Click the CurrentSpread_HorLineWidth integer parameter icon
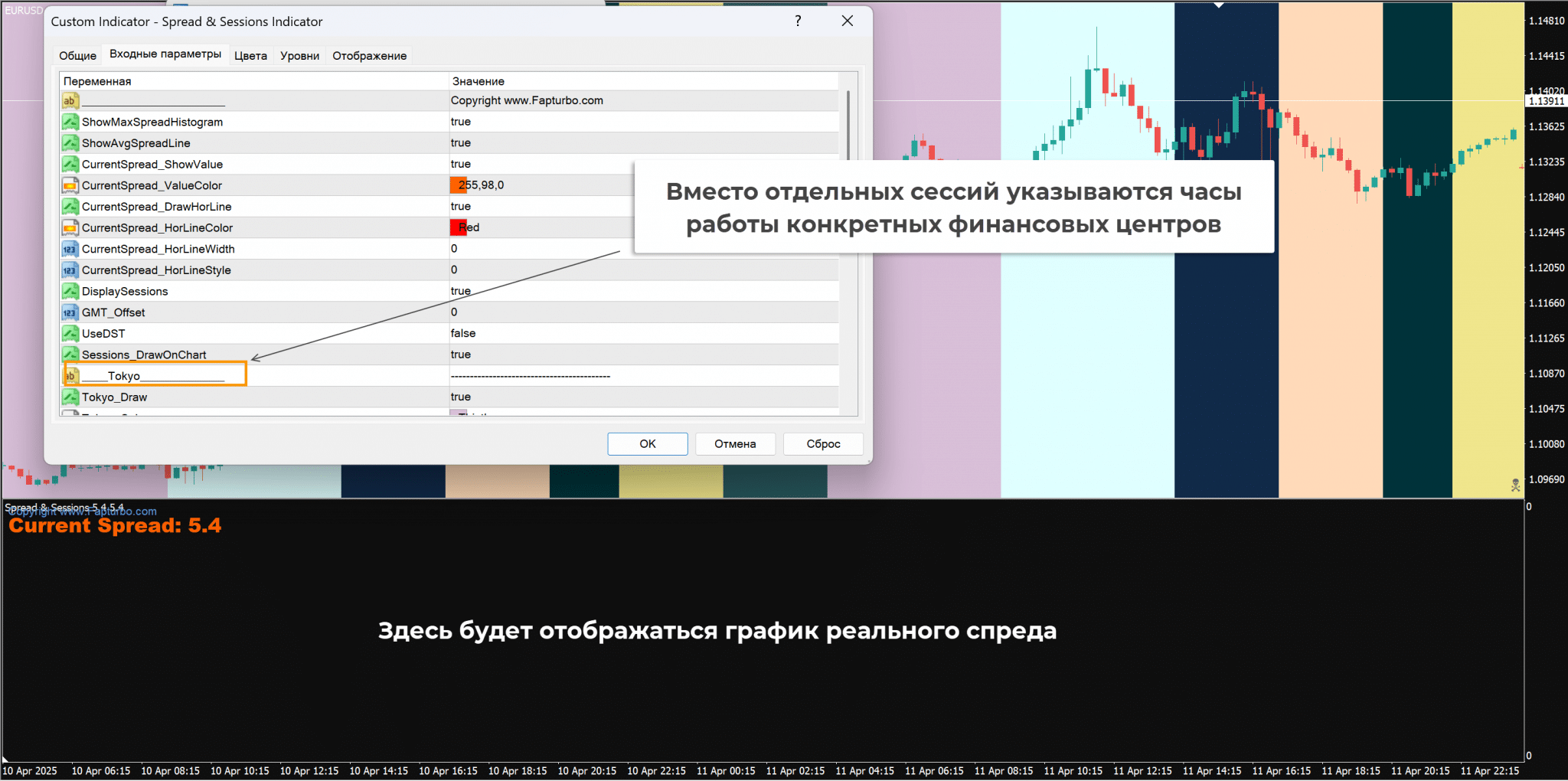The width and height of the screenshot is (1568, 781). pos(70,249)
